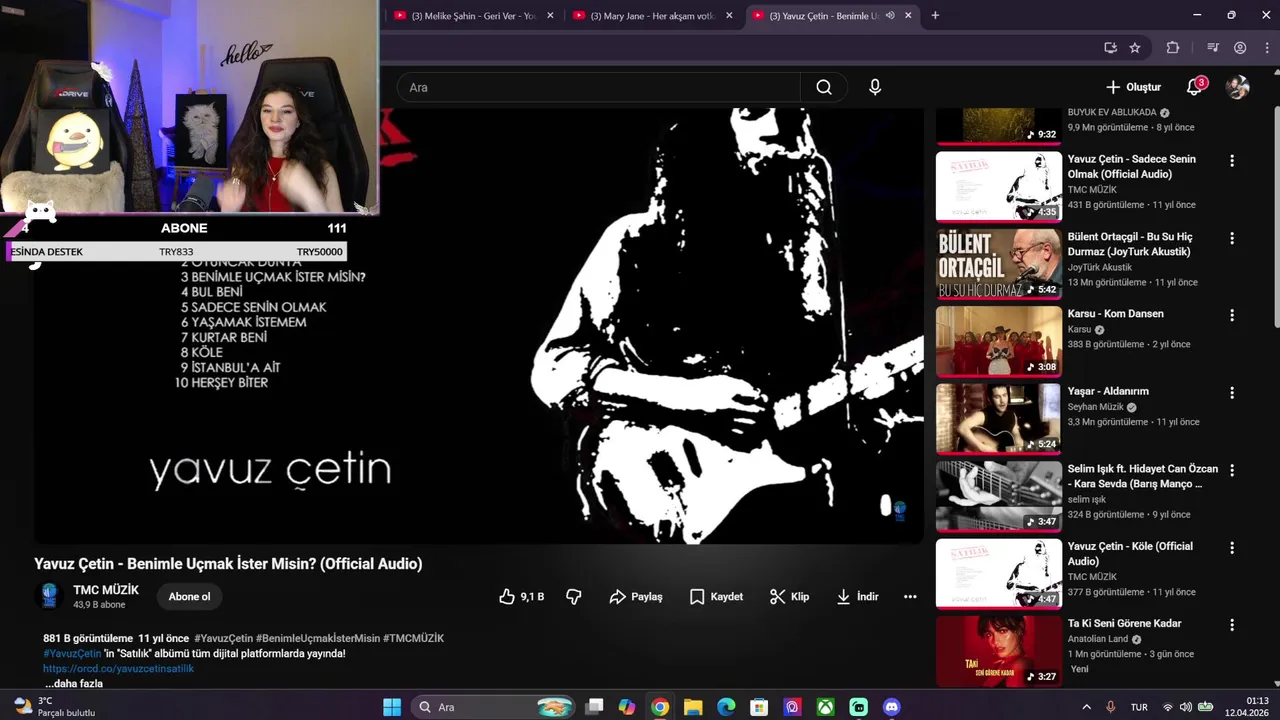
Task: Click Kaydet save button
Action: [x=716, y=597]
